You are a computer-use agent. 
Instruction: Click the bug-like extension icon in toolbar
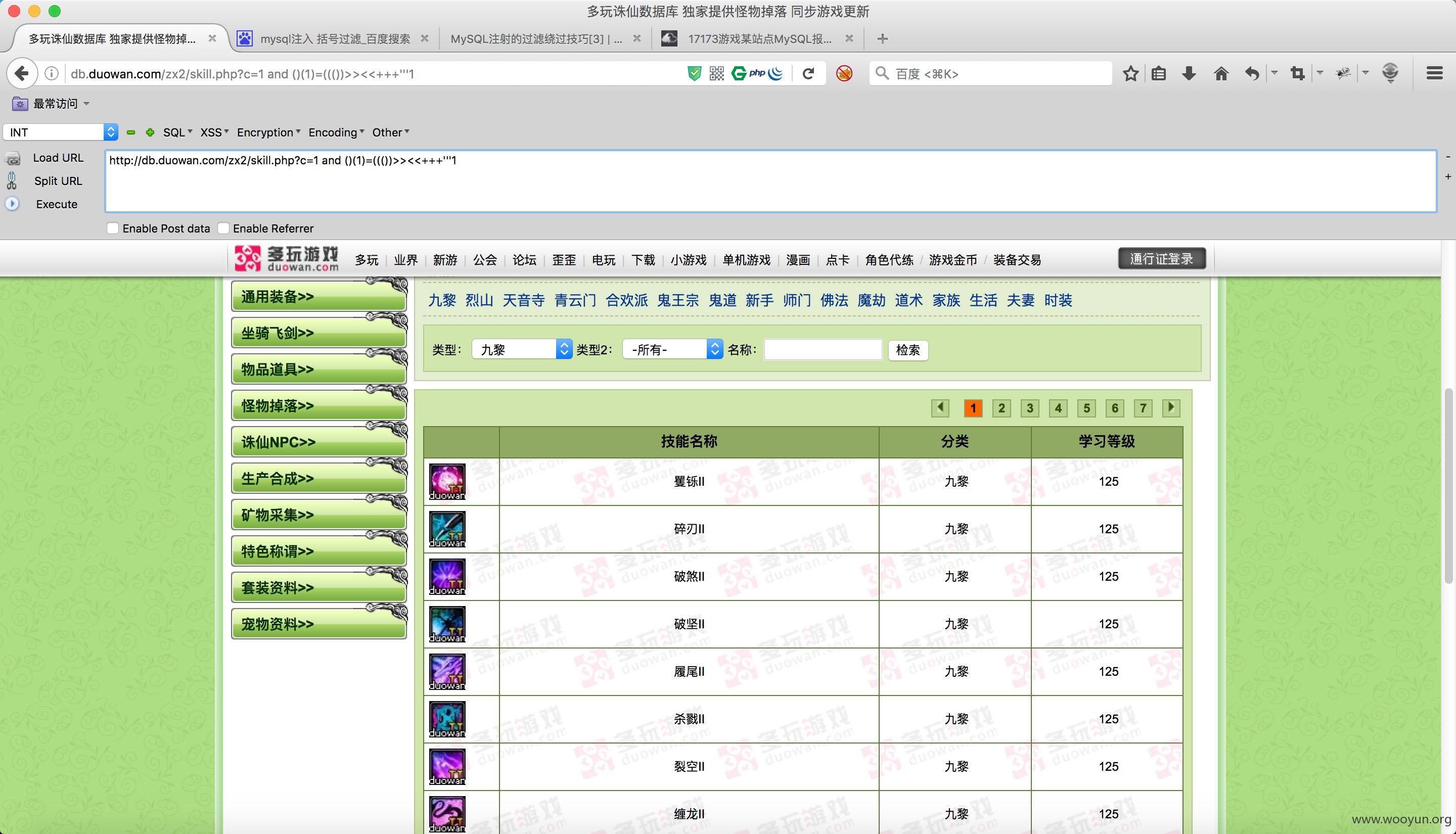click(1343, 73)
